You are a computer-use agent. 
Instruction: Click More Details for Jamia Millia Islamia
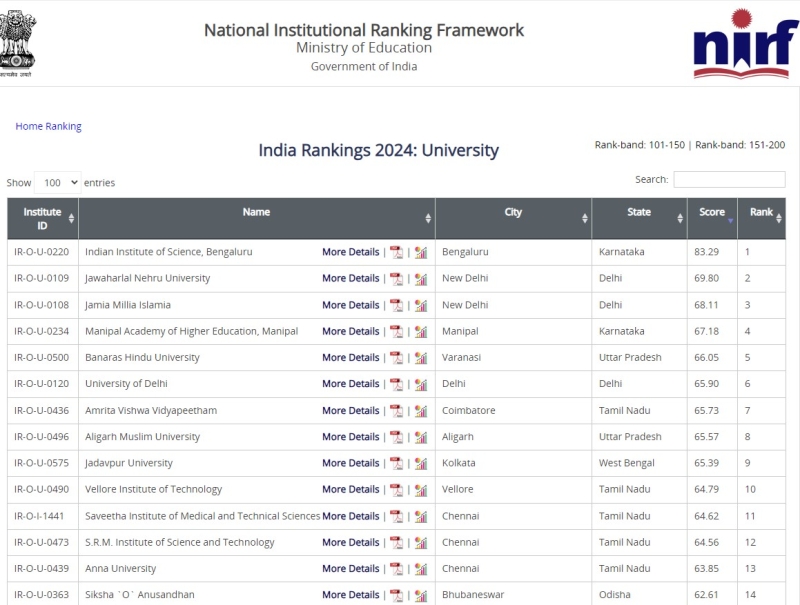click(351, 305)
